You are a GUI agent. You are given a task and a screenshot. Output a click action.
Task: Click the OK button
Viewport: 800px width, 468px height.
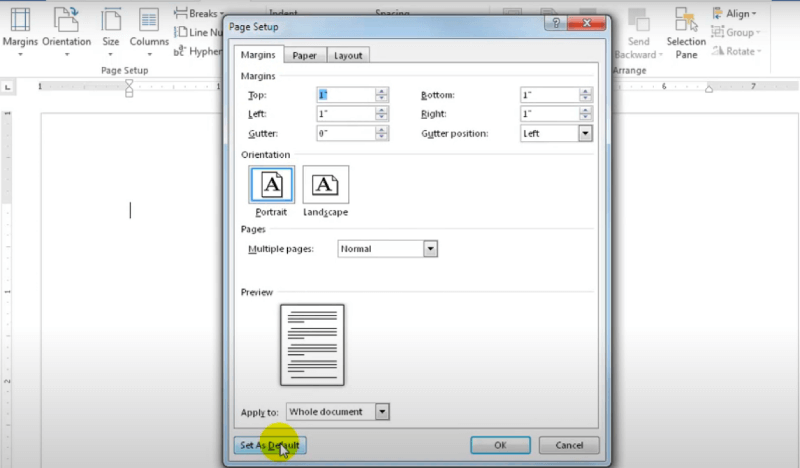click(x=500, y=445)
